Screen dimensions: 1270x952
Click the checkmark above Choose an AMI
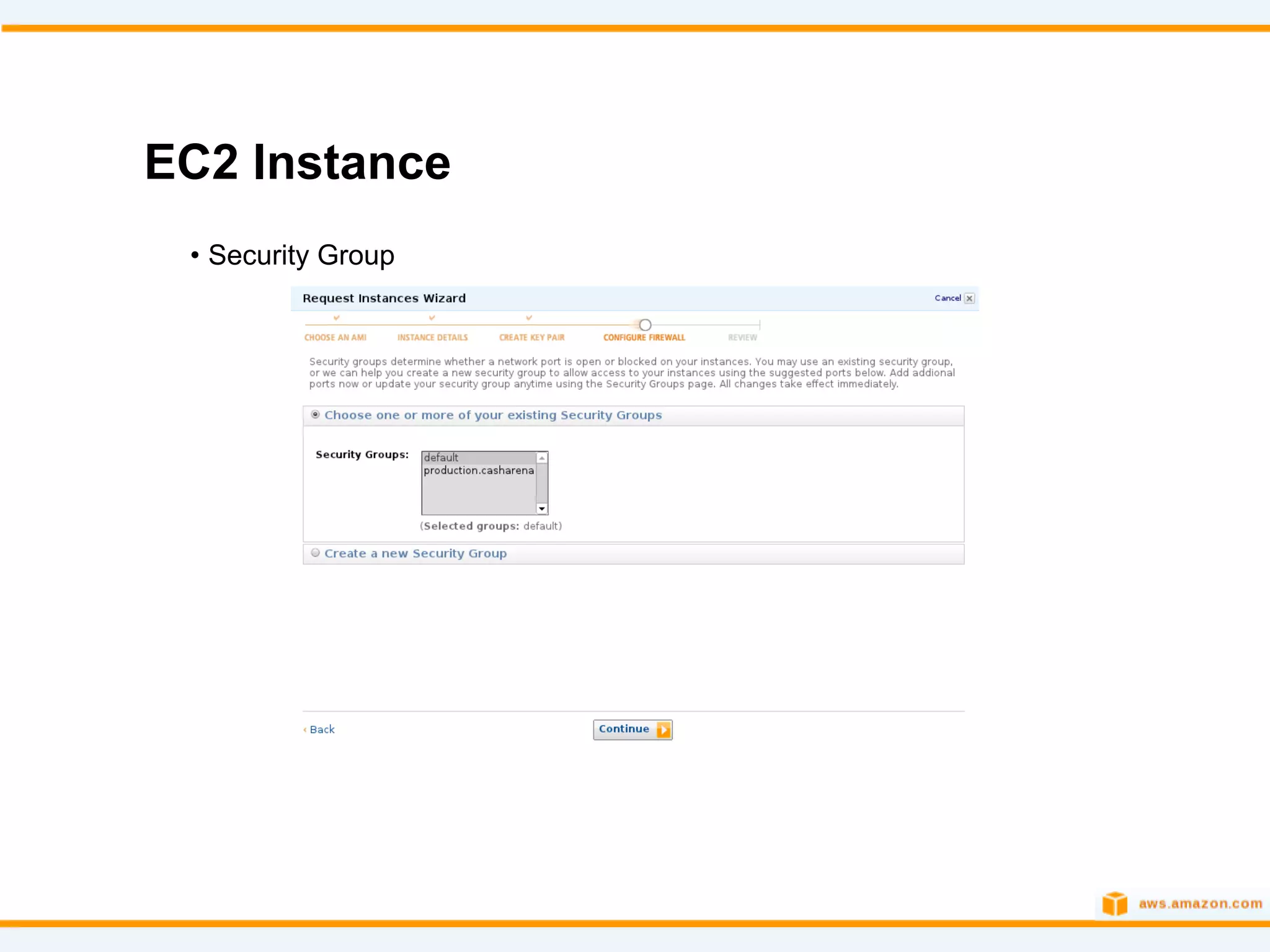click(x=336, y=318)
